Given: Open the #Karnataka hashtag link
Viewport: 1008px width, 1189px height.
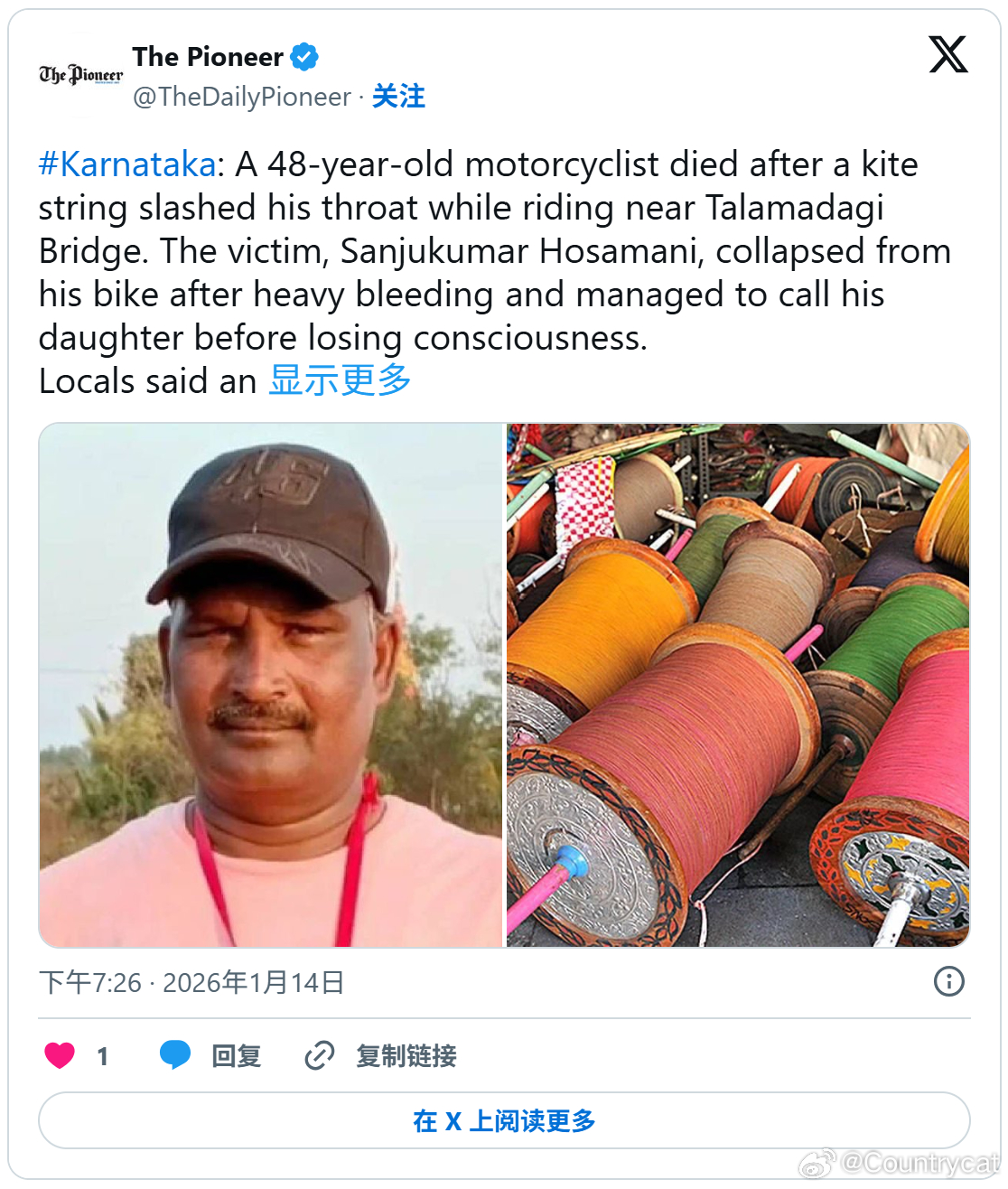Looking at the screenshot, I should click(127, 164).
